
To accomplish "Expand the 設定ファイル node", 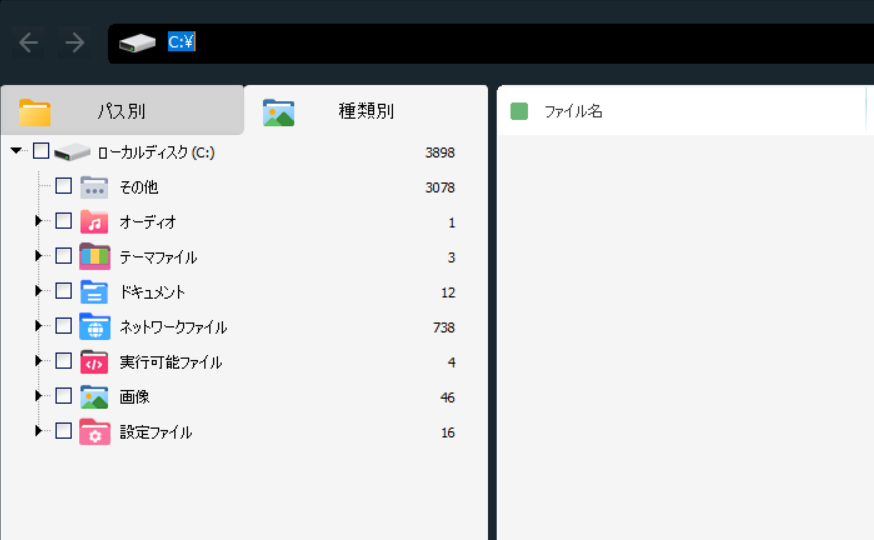I will tap(38, 431).
